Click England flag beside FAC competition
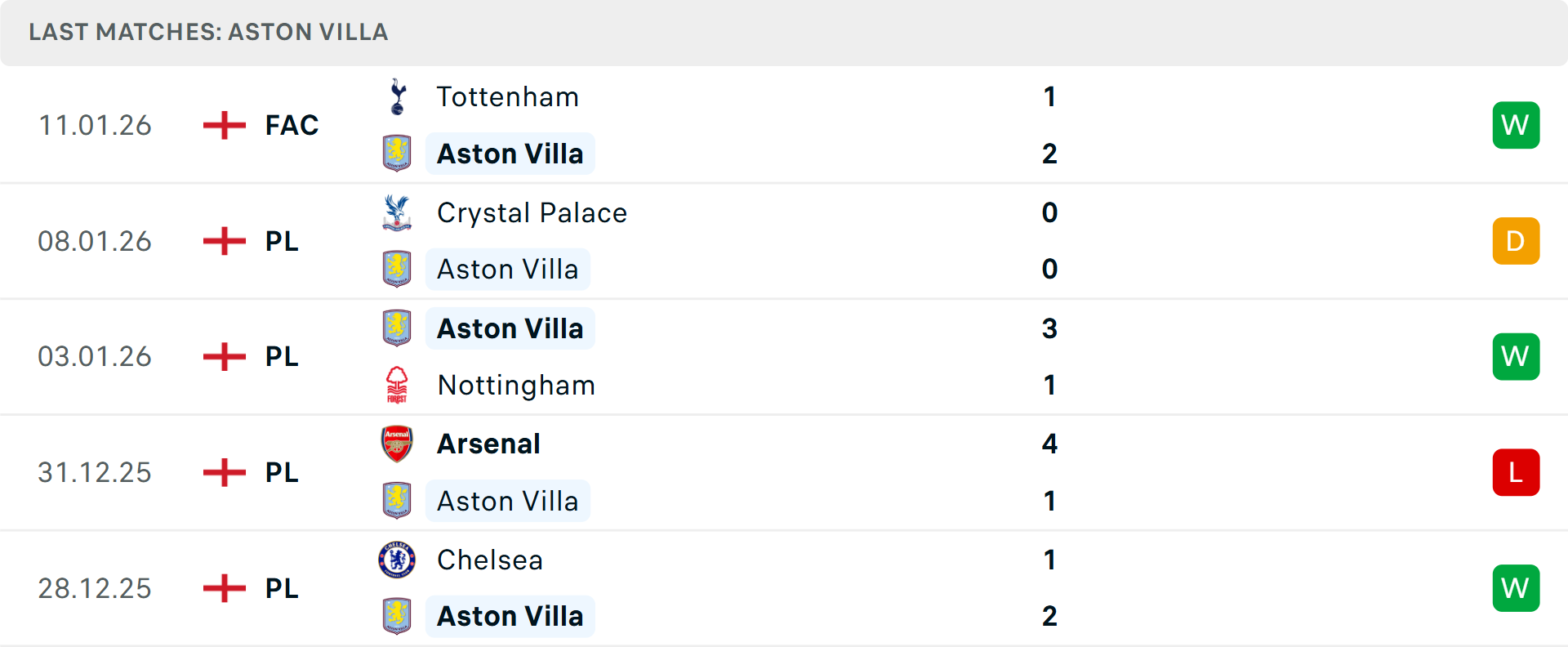The image size is (1568, 647). coord(225,125)
